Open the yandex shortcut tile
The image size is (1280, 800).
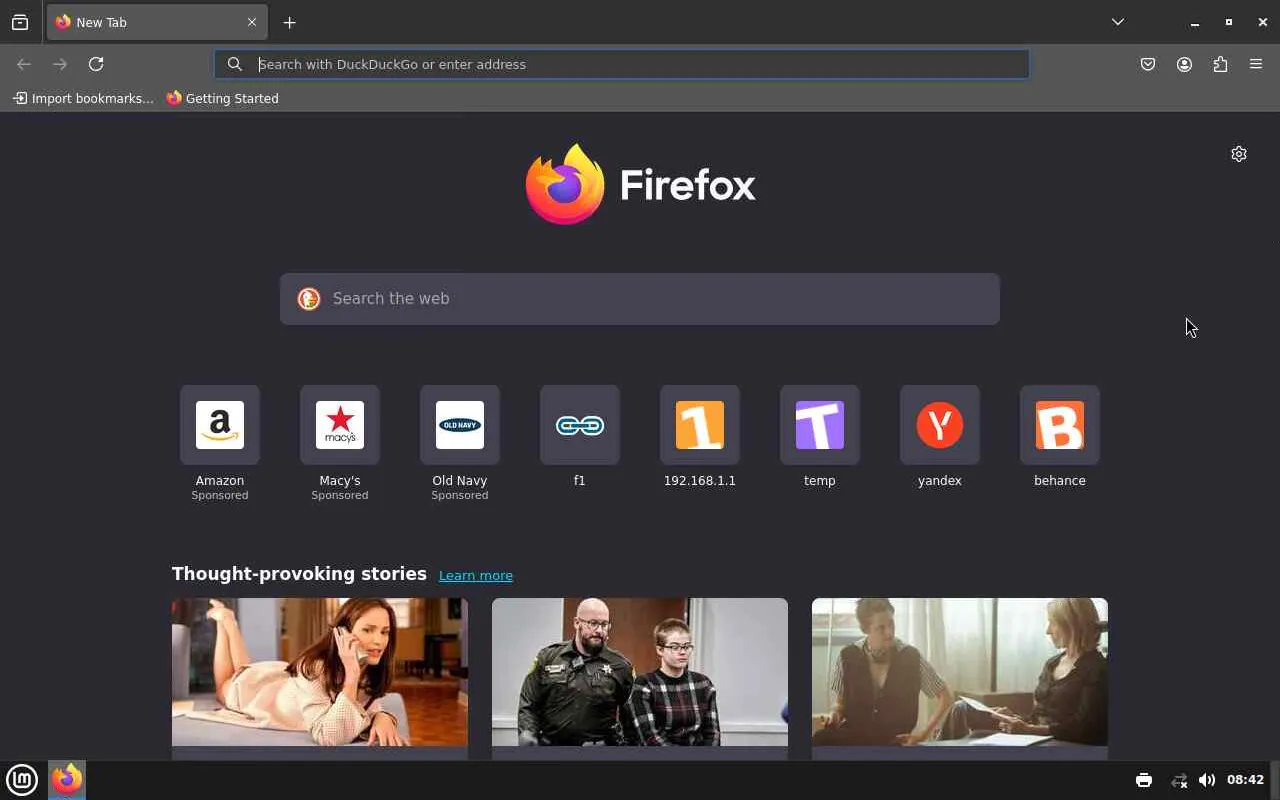point(940,437)
